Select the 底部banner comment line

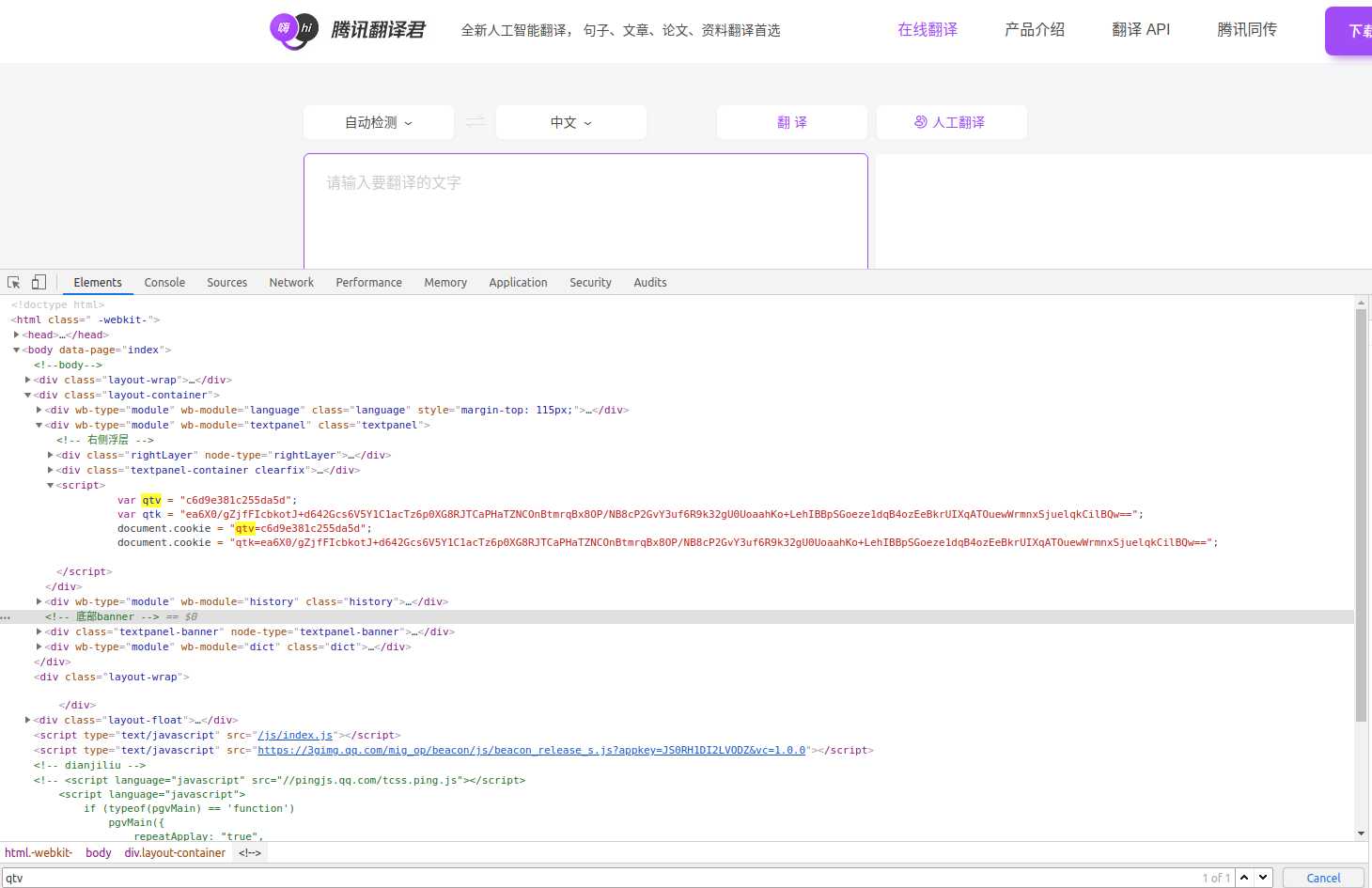[x=101, y=616]
